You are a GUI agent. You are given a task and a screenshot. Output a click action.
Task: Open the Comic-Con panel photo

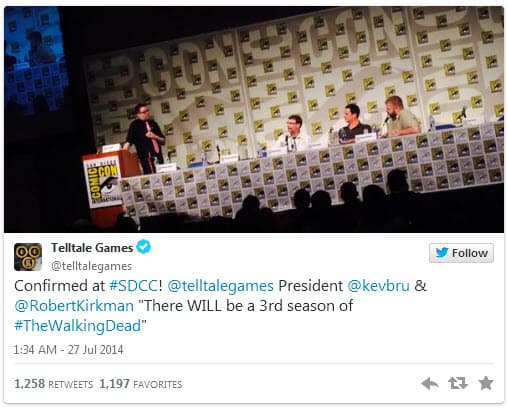pyautogui.click(x=254, y=119)
